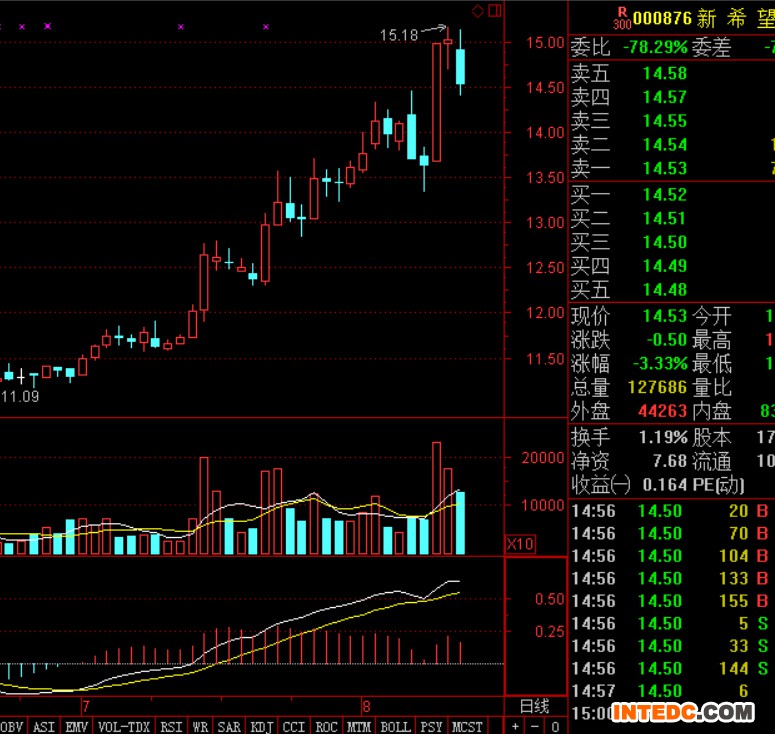
Task: Click the 买一 bid price 14.52
Action: click(x=664, y=194)
